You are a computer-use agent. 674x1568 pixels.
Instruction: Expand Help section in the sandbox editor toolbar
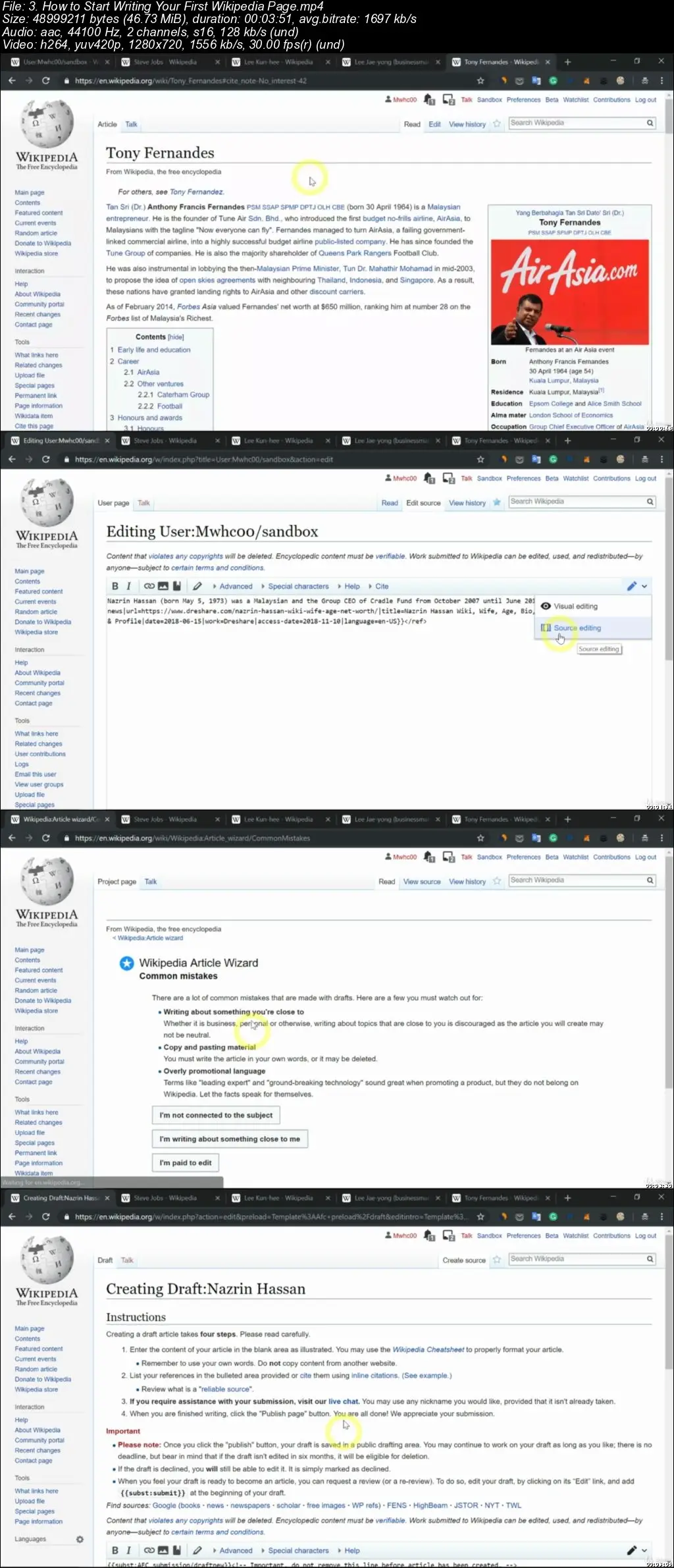pyautogui.click(x=349, y=586)
